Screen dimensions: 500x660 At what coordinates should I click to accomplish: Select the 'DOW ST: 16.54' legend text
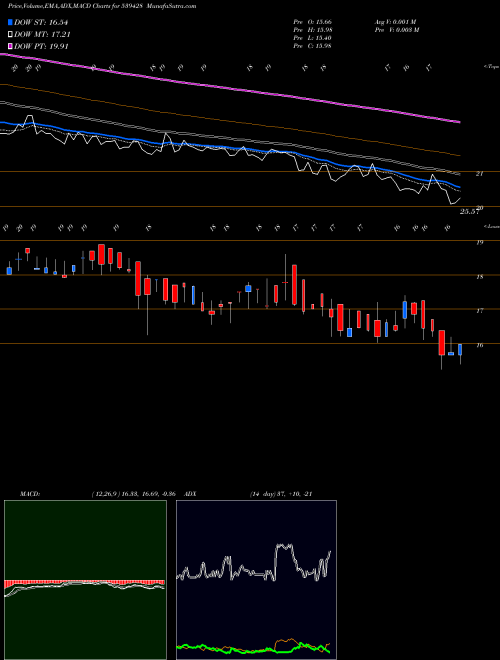click(41, 22)
